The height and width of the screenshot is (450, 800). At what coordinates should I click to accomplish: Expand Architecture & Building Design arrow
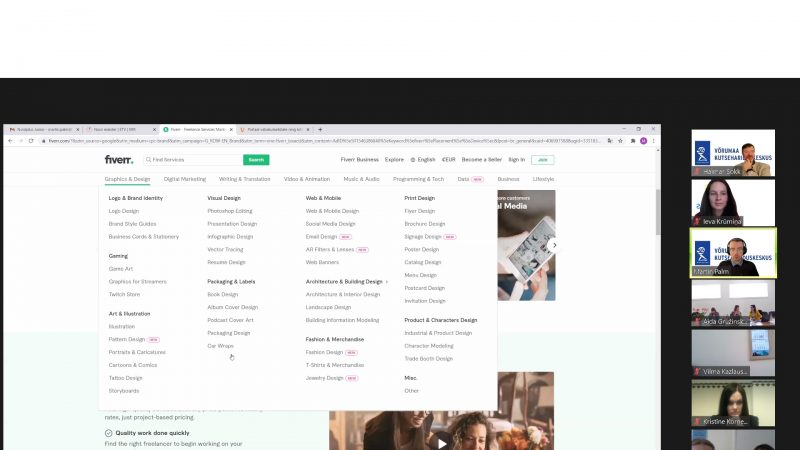coord(387,282)
